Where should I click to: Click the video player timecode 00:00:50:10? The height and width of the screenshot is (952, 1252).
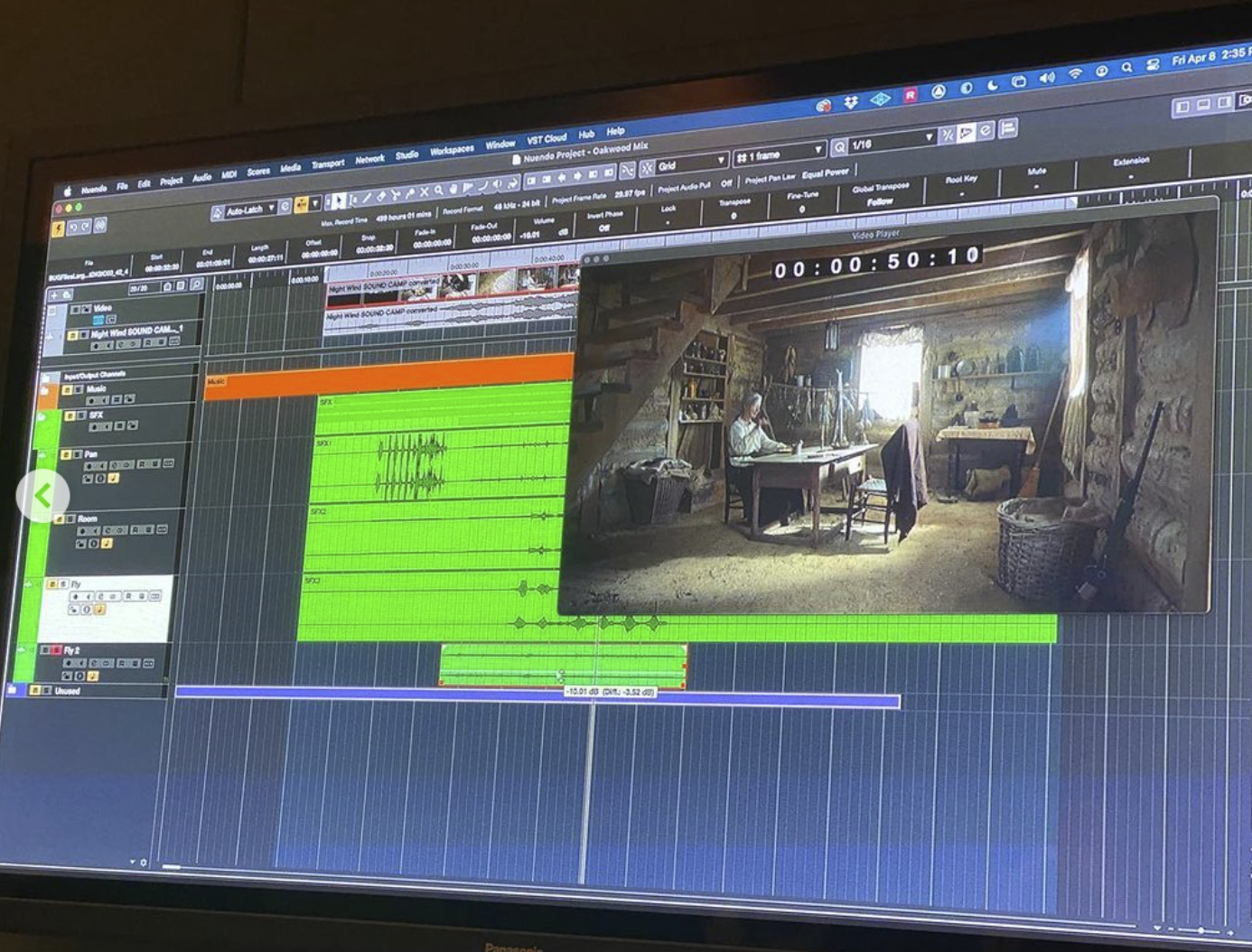(876, 263)
